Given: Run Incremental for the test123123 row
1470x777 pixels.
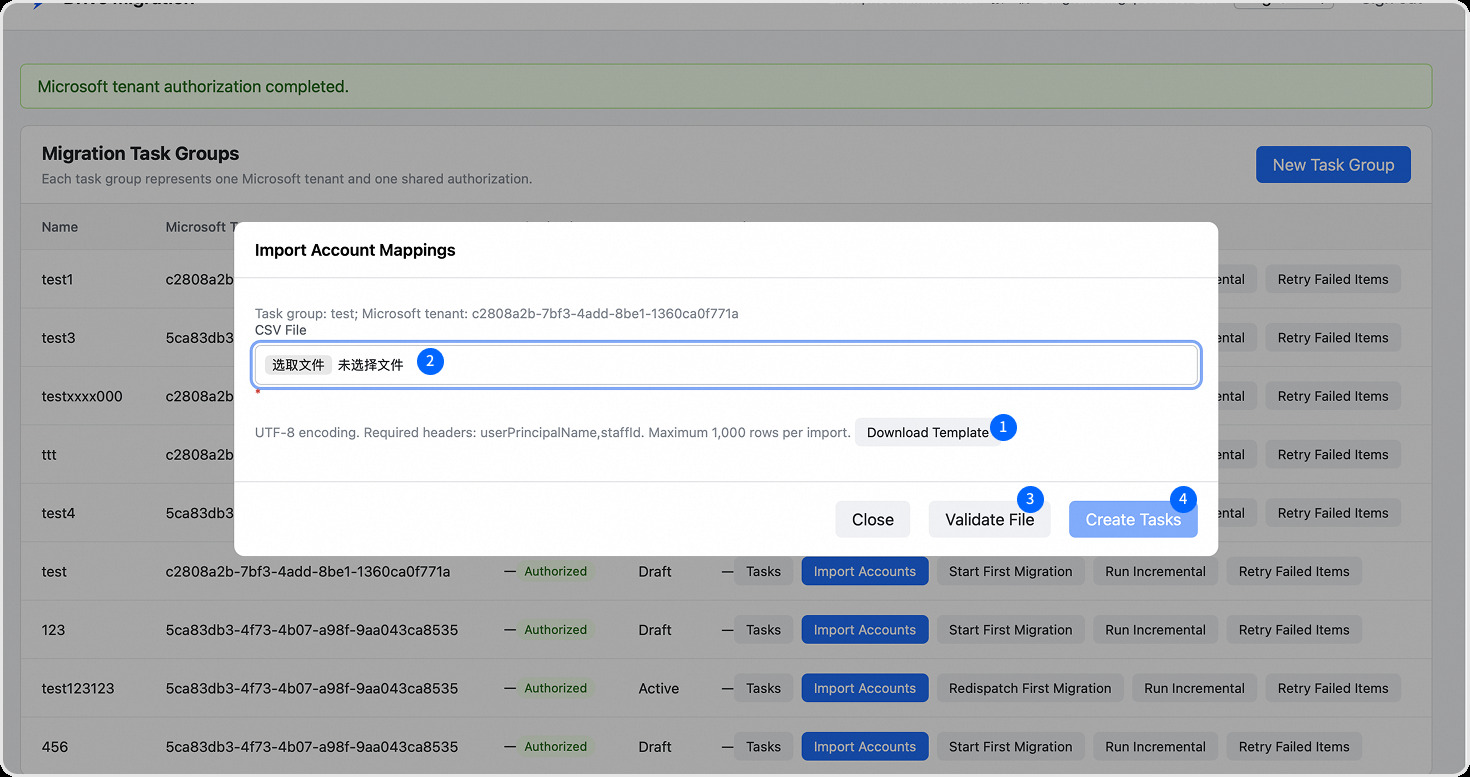Looking at the screenshot, I should coord(1194,688).
